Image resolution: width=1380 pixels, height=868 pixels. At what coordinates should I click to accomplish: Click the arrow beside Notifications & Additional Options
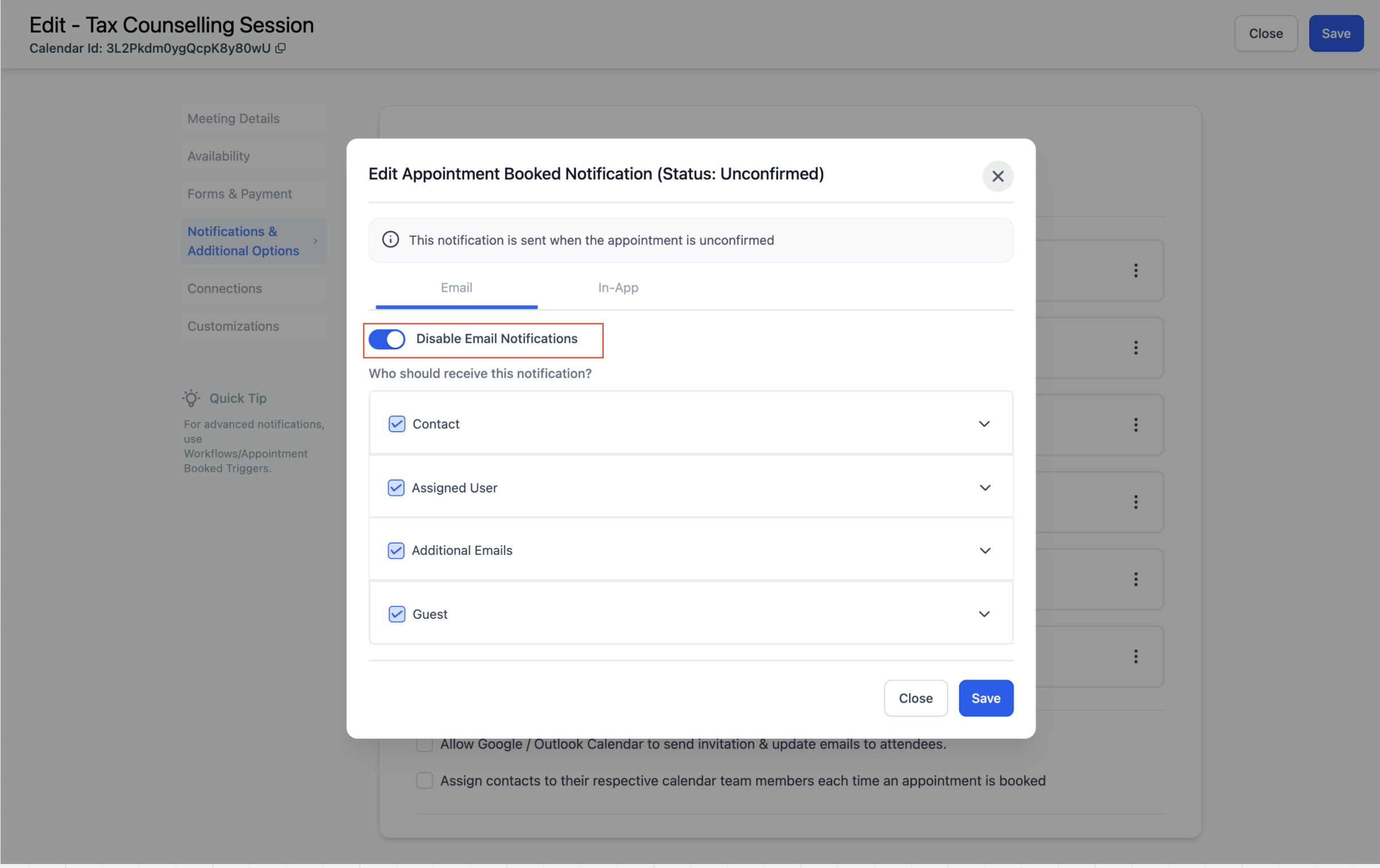(x=315, y=241)
